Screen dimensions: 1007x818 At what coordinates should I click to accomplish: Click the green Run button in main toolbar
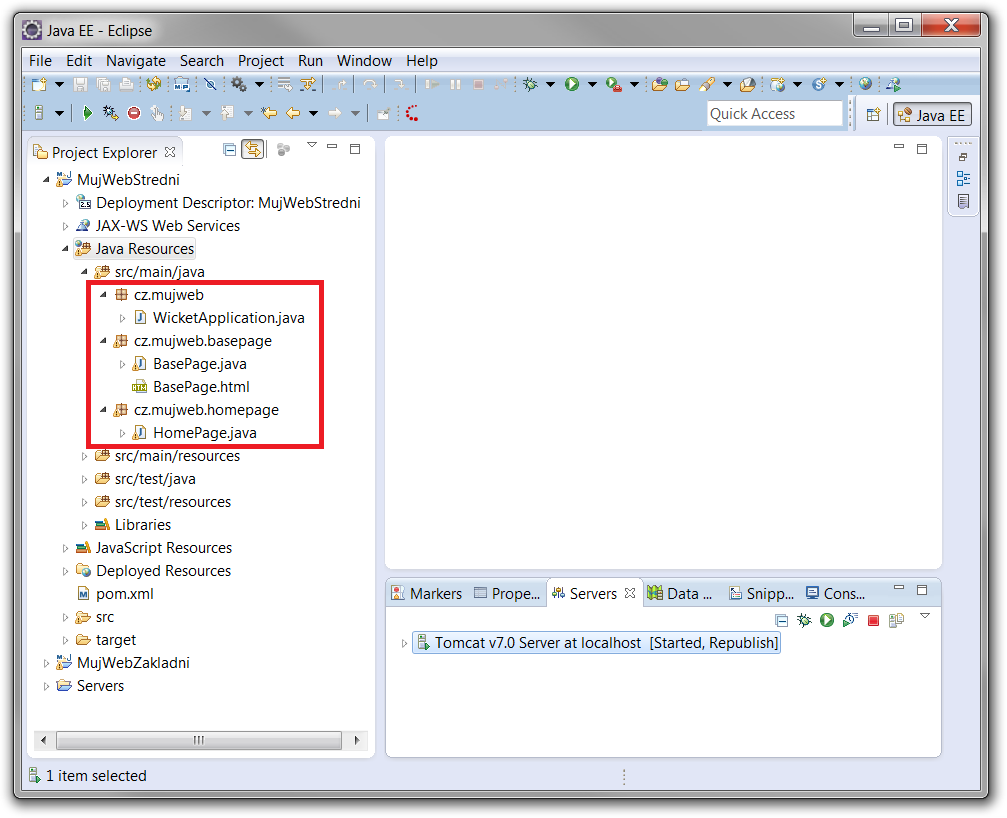(572, 85)
